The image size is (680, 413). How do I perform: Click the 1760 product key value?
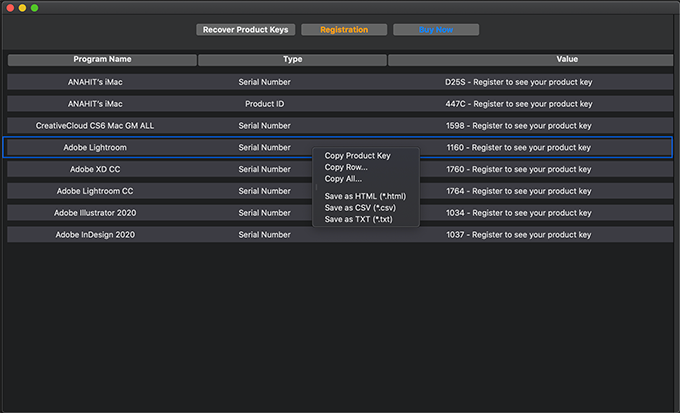(519, 169)
